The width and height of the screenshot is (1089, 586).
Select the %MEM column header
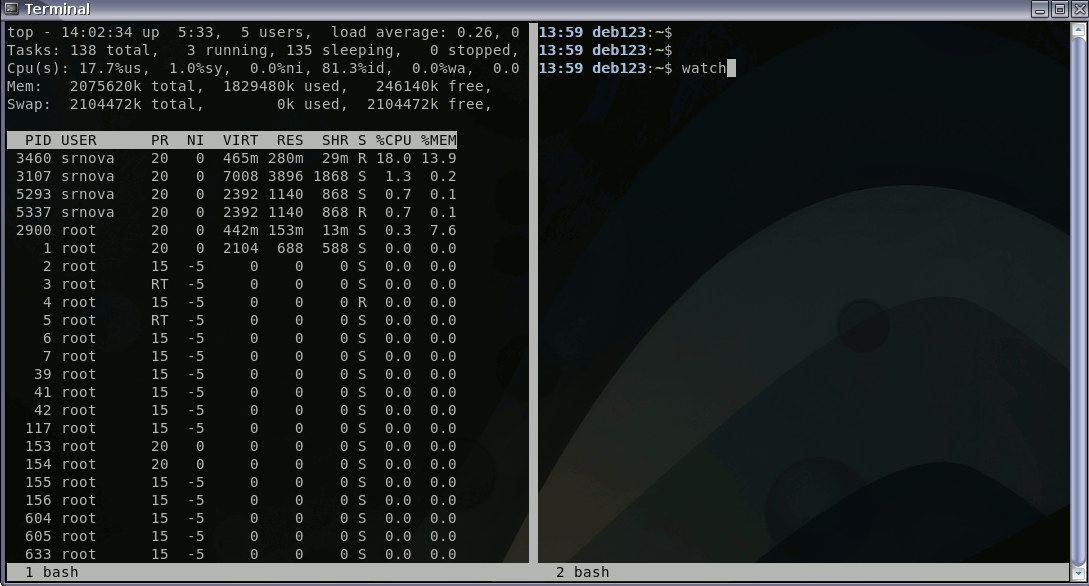coord(438,140)
